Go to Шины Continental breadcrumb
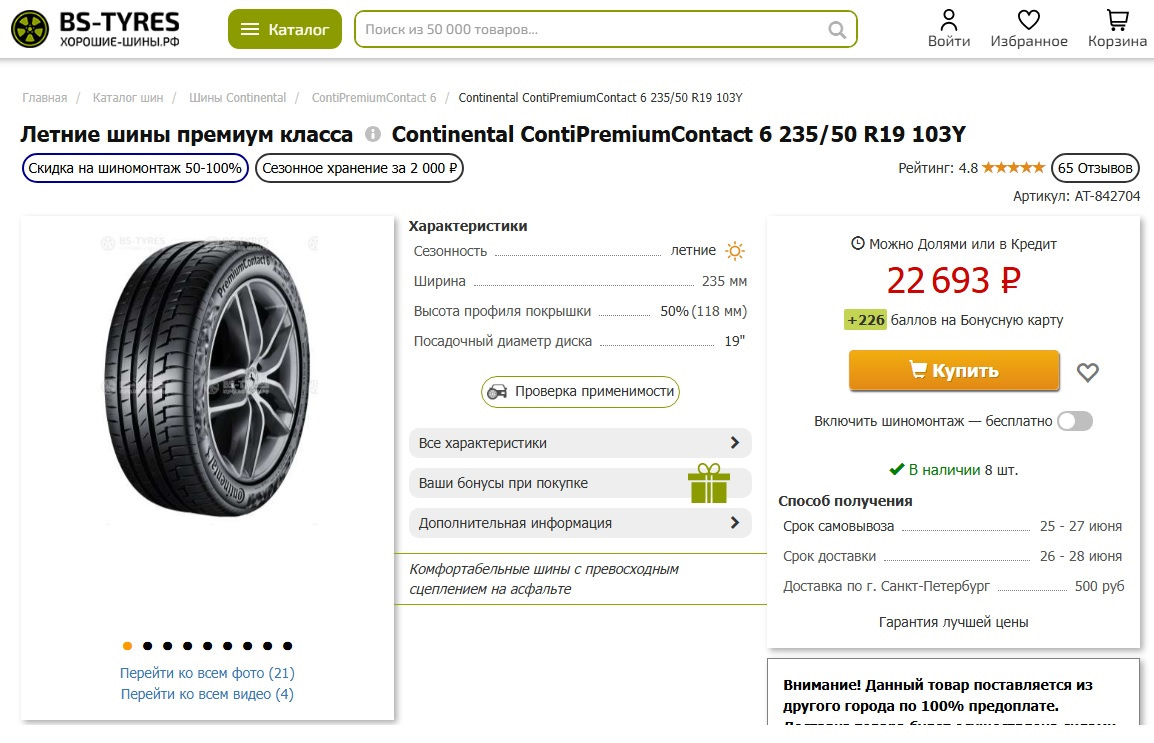Image resolution: width=1154 pixels, height=743 pixels. [x=237, y=98]
